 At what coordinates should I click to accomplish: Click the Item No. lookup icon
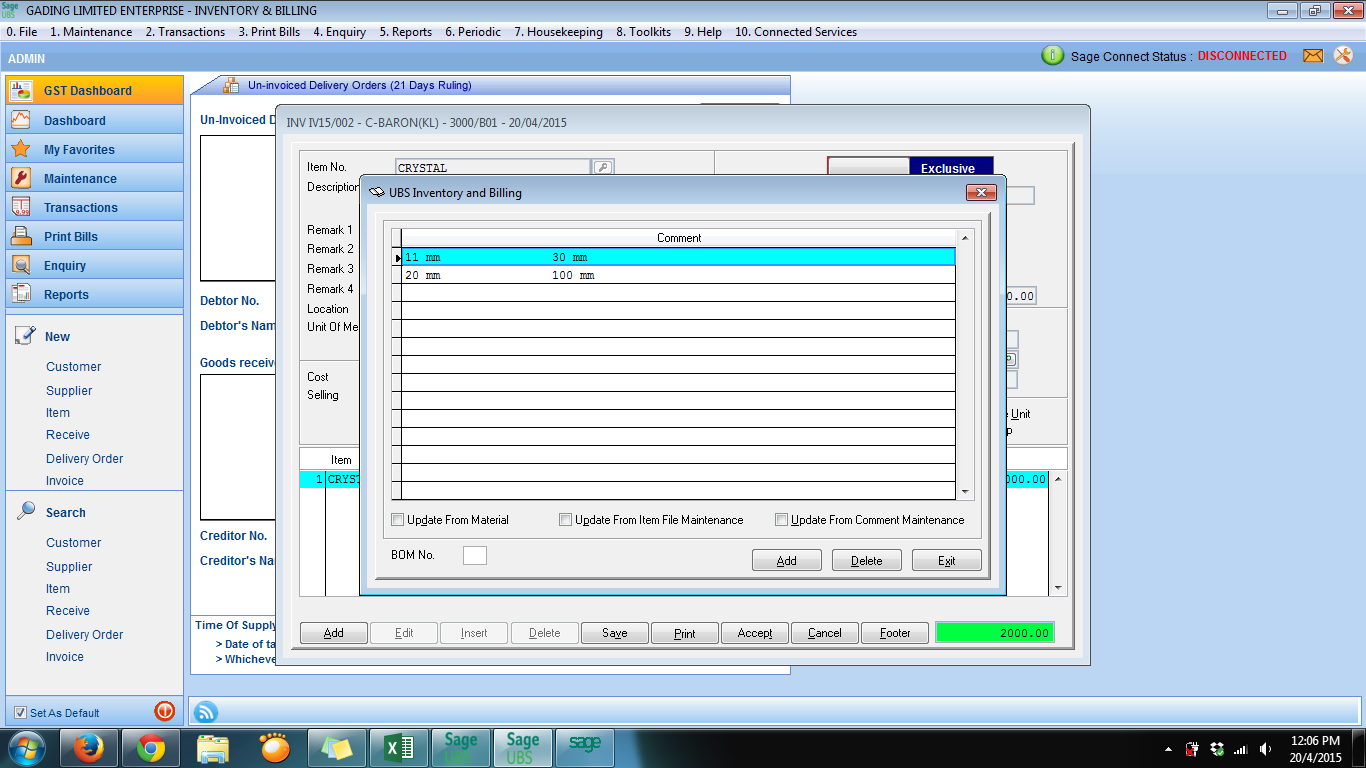603,168
